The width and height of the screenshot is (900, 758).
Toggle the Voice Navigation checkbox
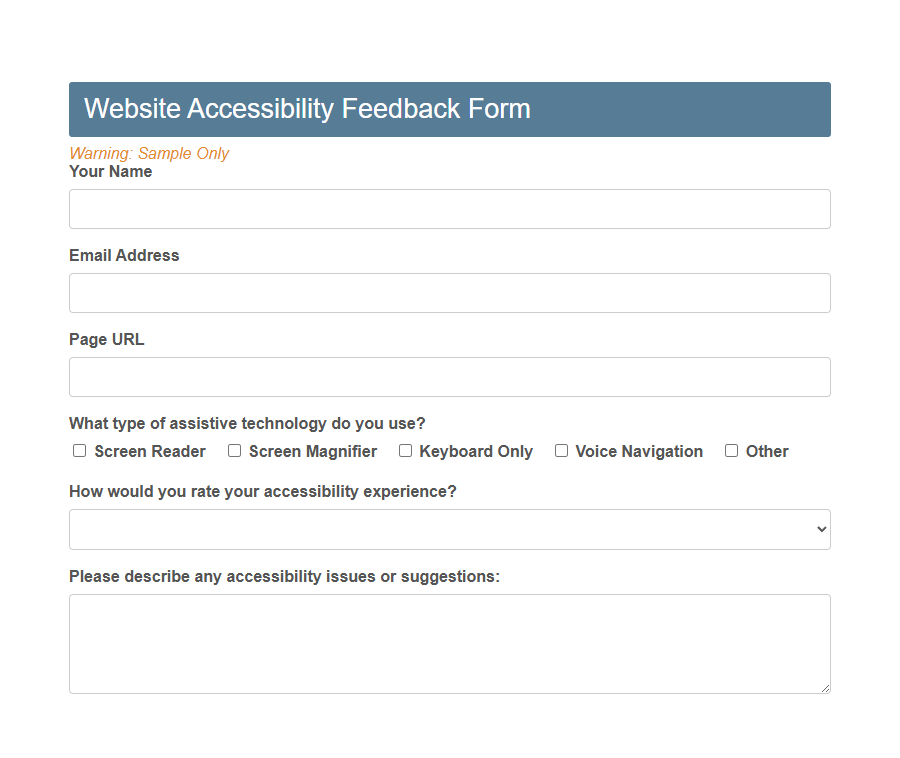561,451
